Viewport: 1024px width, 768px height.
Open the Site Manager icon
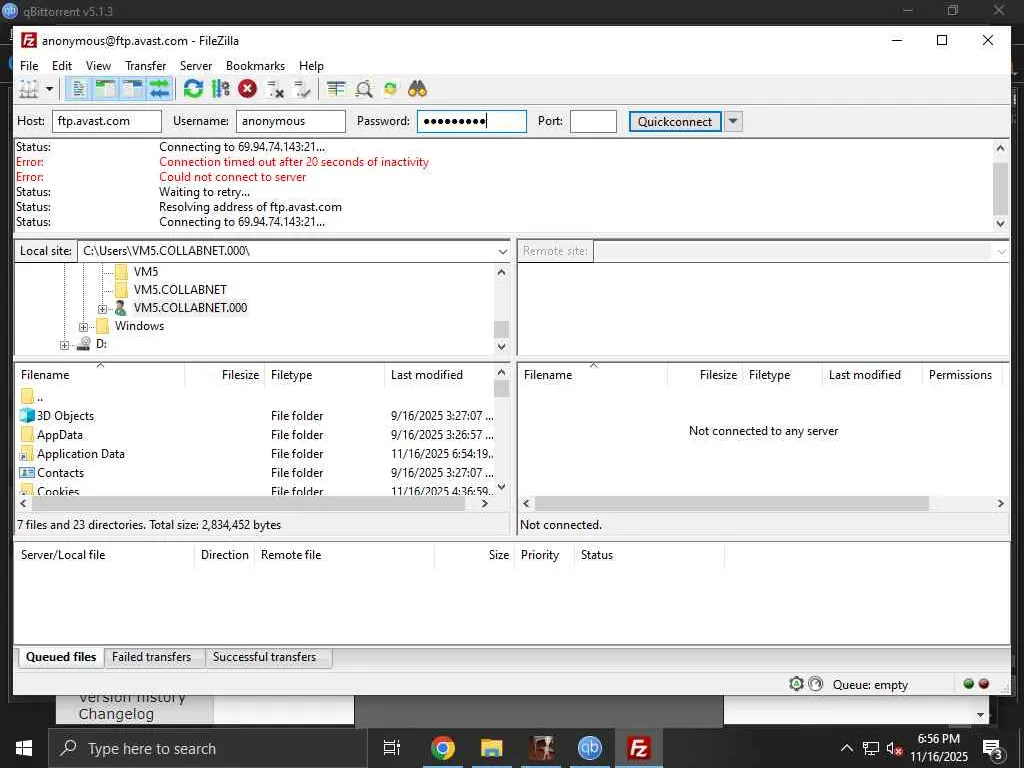point(29,89)
